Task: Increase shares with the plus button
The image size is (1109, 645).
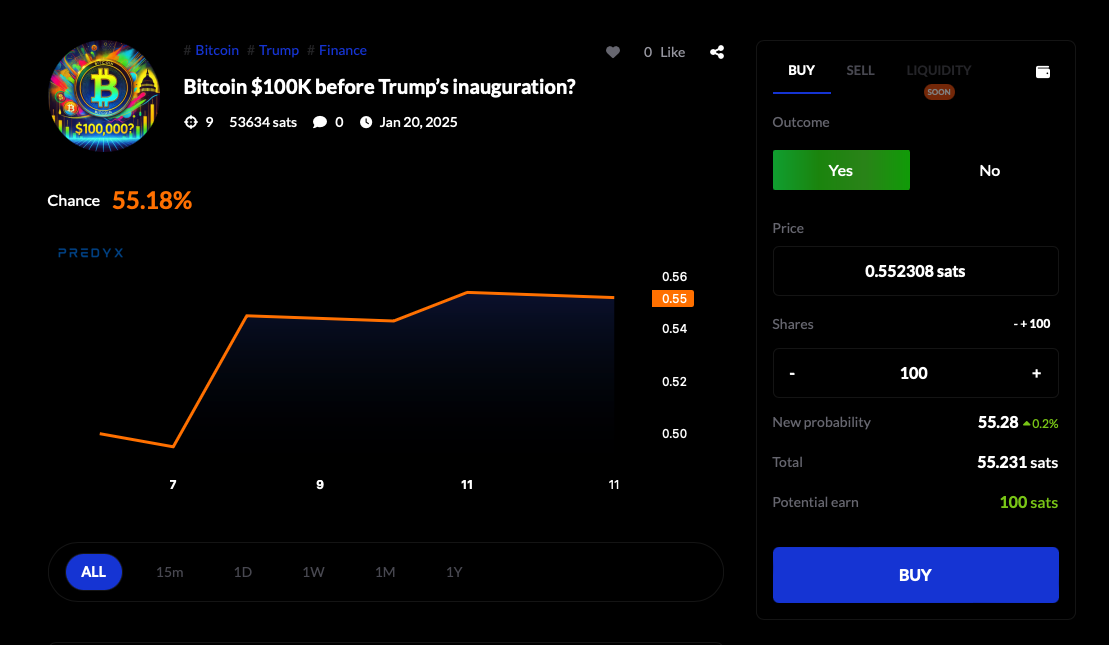Action: click(1036, 373)
